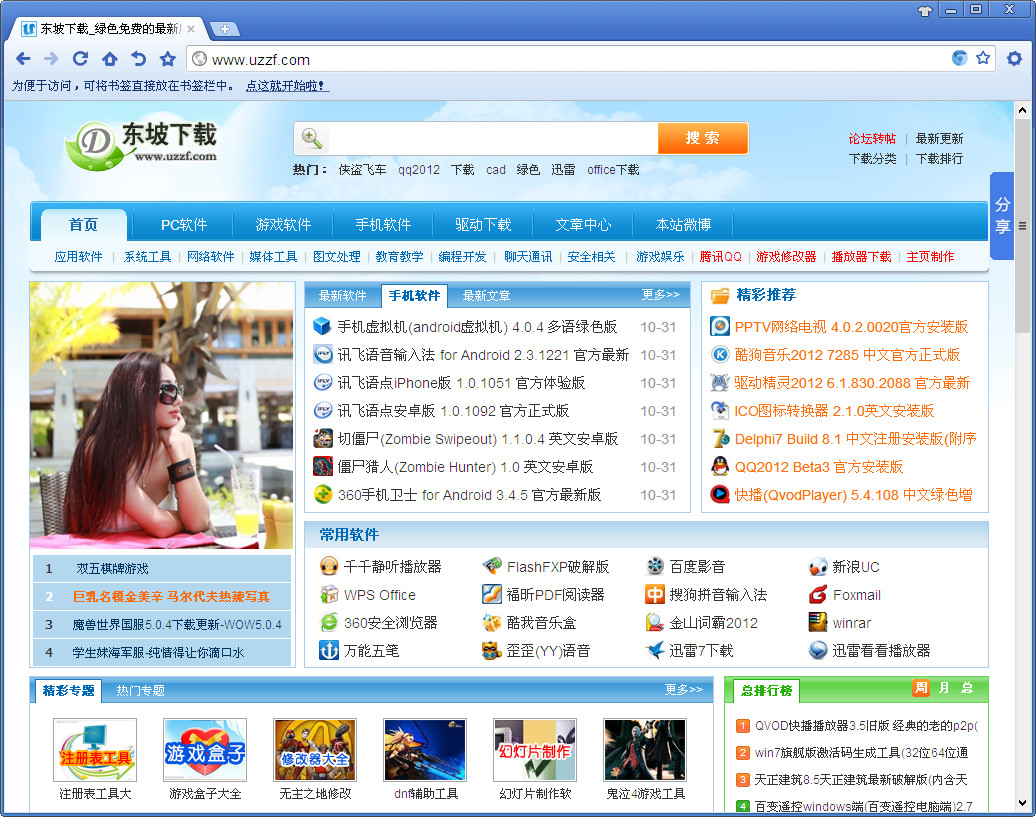Reload the page with the refresh icon

pyautogui.click(x=80, y=59)
